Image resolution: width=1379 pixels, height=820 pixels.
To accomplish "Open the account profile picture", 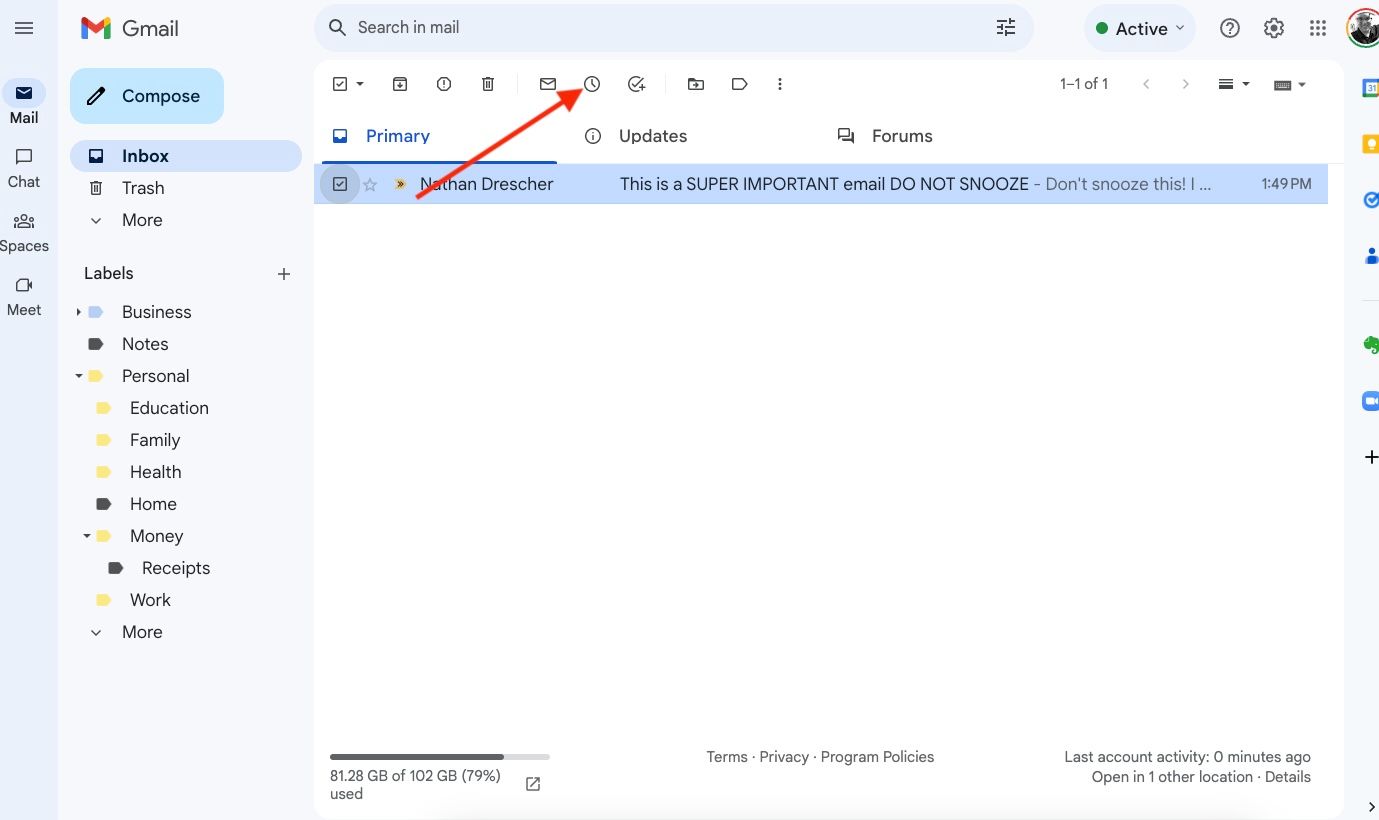I will tap(1363, 28).
